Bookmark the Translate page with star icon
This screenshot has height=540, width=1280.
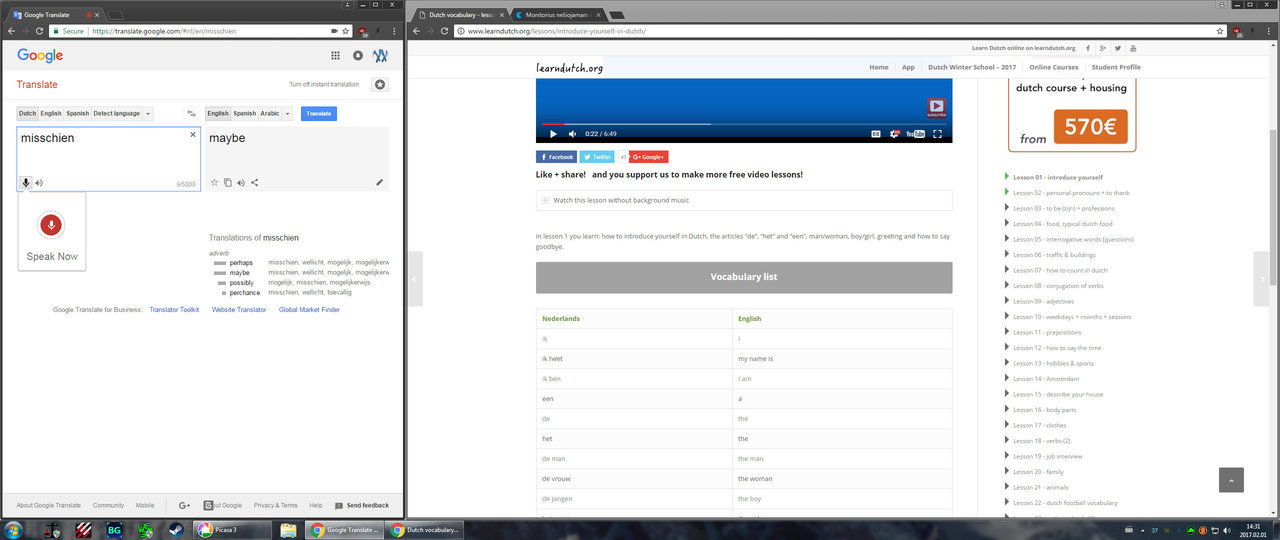pos(345,31)
